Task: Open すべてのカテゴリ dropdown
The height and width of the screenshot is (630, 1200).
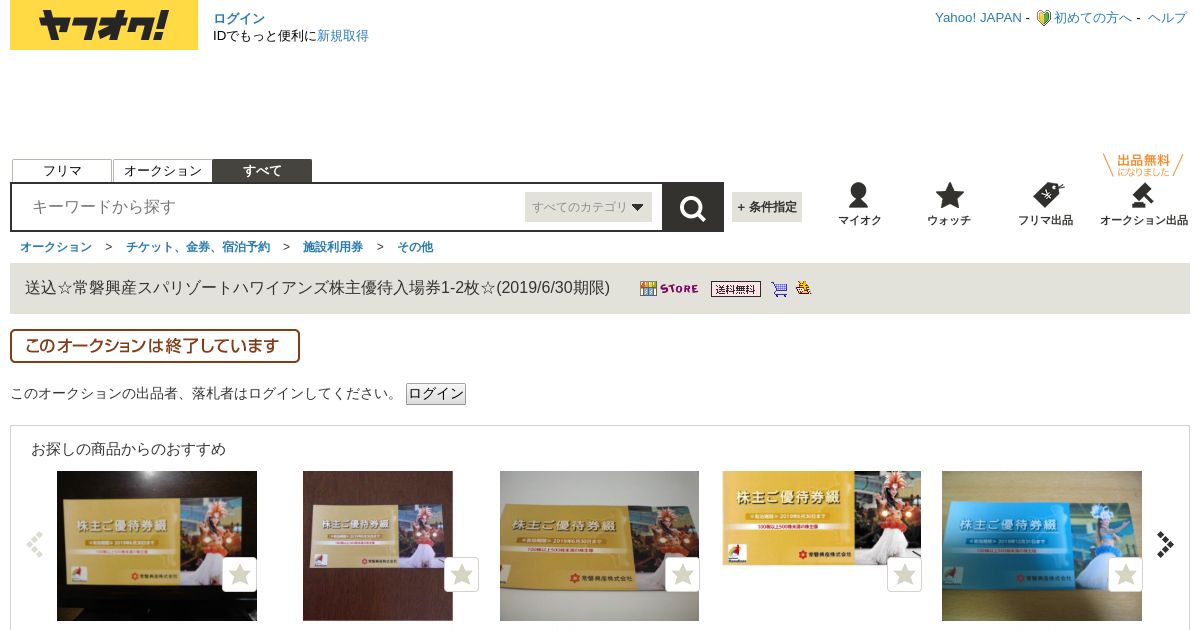Action: [588, 207]
